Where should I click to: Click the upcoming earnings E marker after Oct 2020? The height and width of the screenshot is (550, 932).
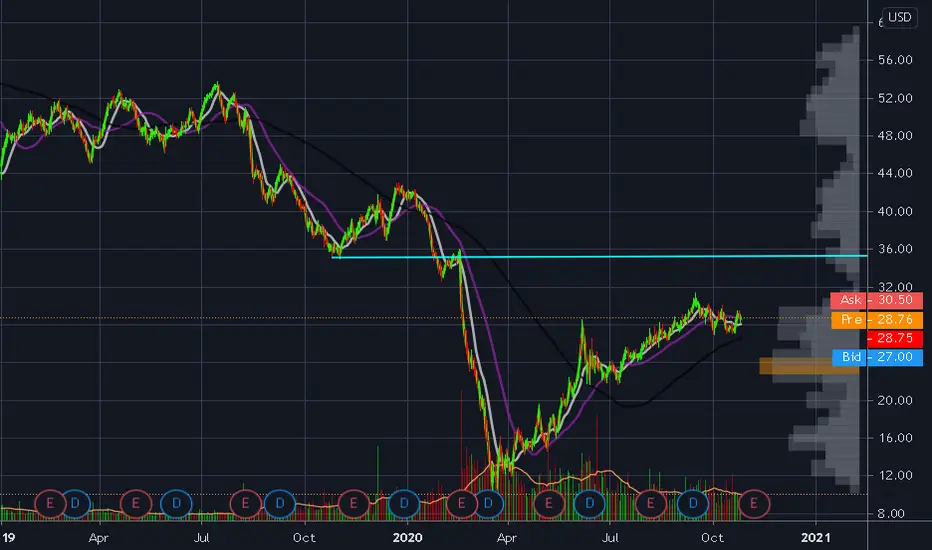[754, 504]
